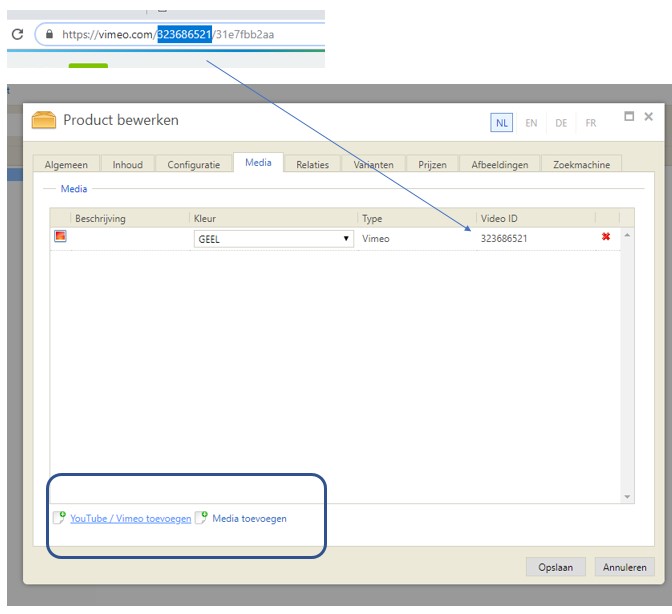Delete the Vimeo row with red X
The image size is (672, 614).
pos(606,237)
